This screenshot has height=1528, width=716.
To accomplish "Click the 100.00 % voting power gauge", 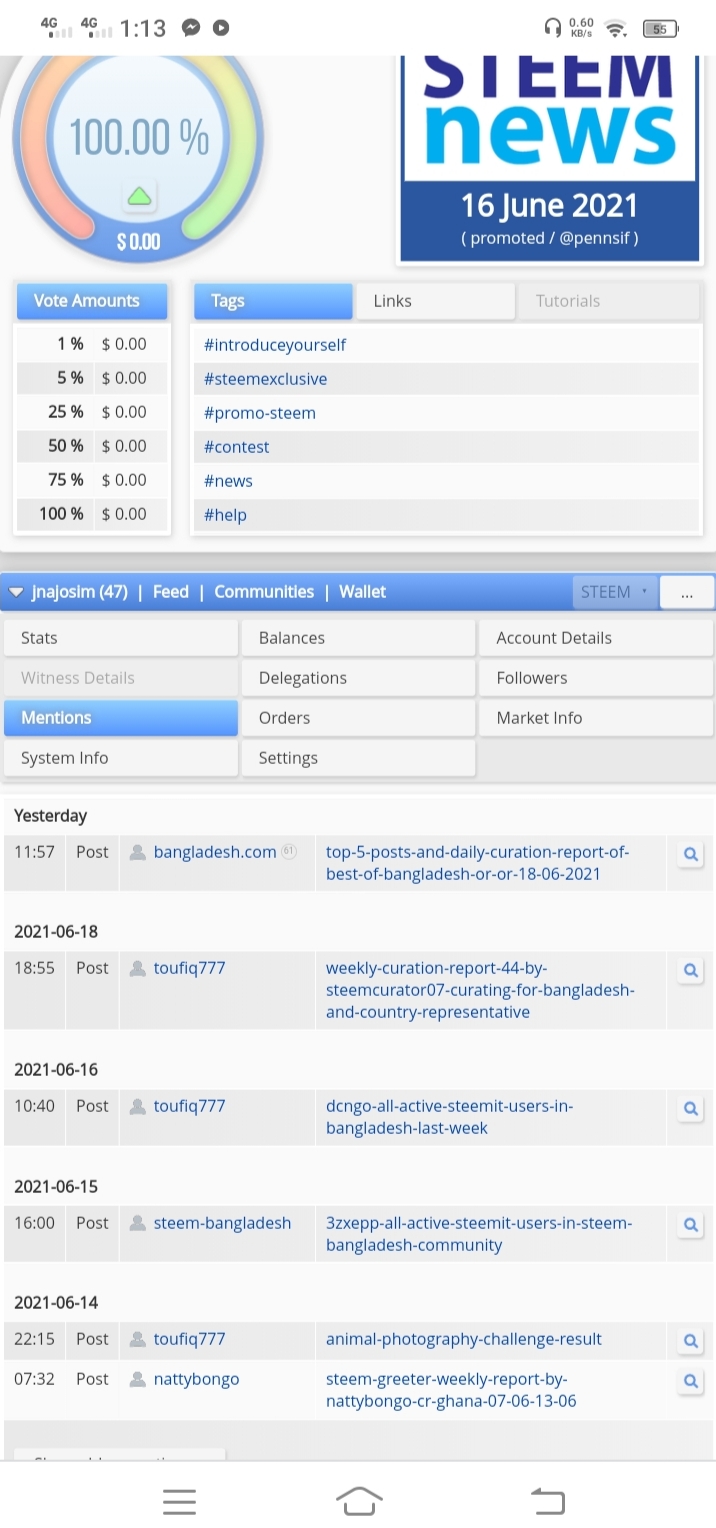I will (x=138, y=137).
